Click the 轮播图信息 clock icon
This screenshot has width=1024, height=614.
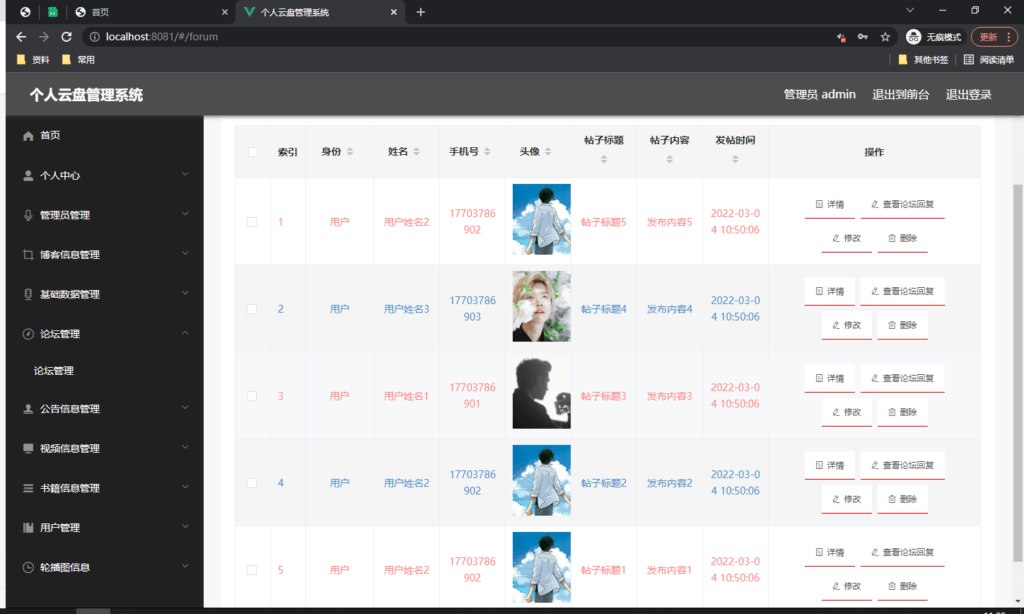pos(25,566)
